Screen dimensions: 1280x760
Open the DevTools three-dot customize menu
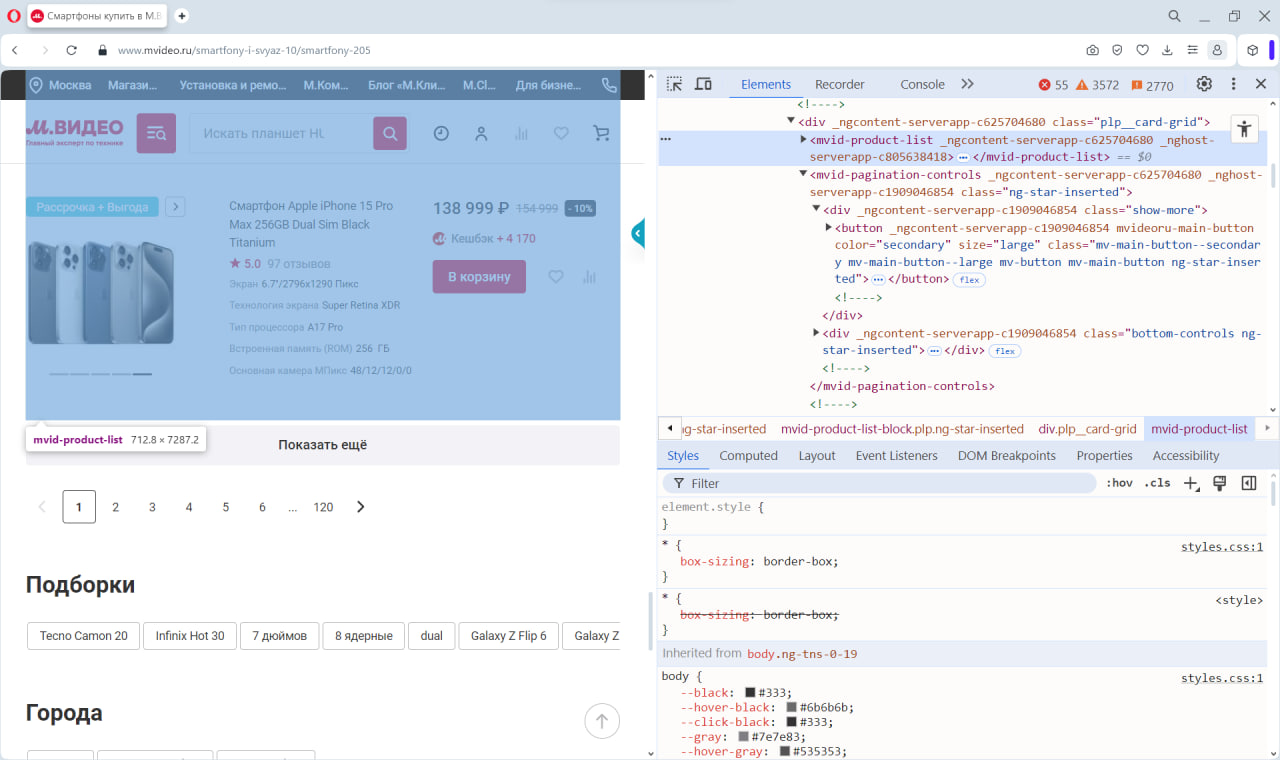[x=1233, y=84]
